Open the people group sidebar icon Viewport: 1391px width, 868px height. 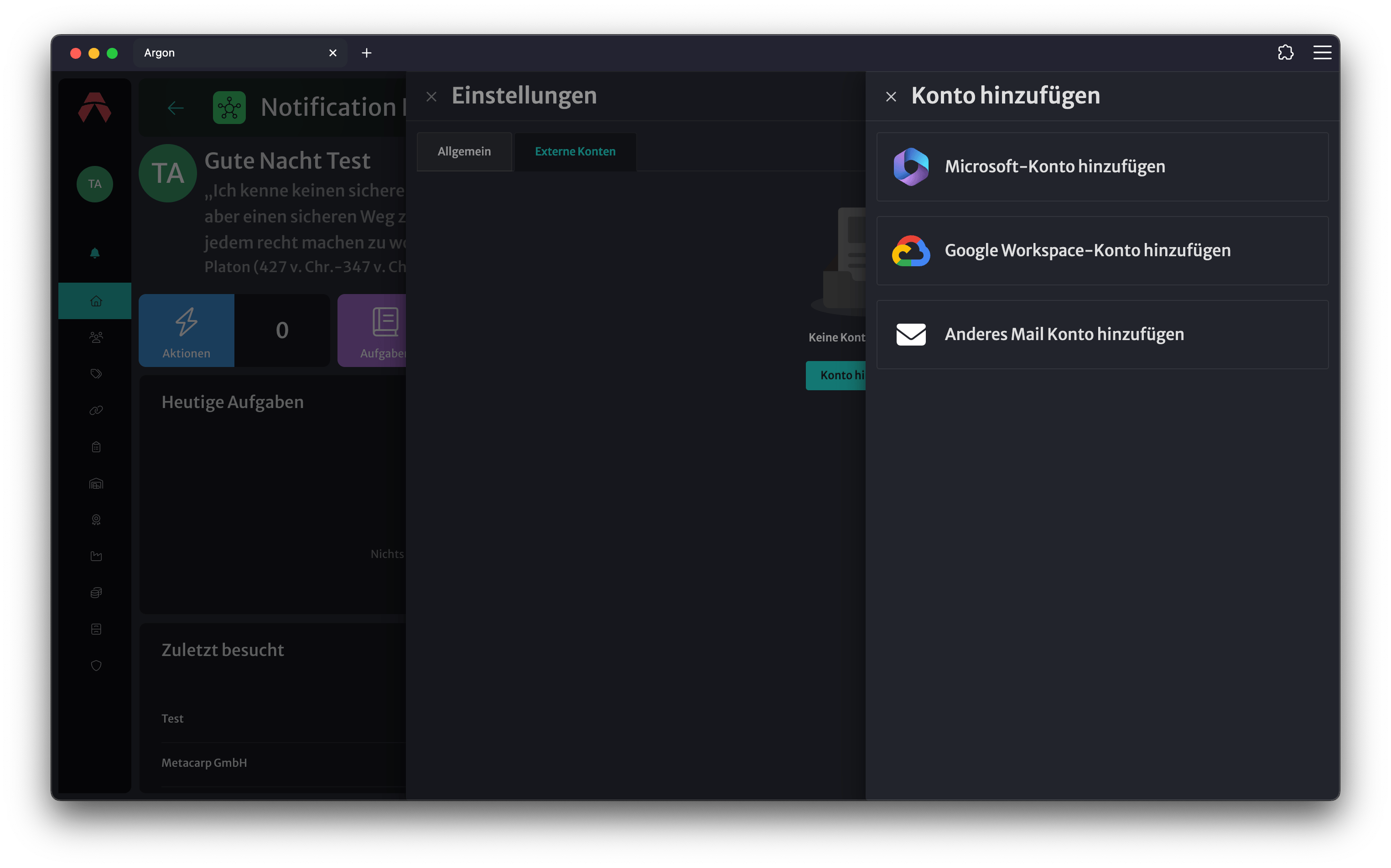click(x=96, y=337)
